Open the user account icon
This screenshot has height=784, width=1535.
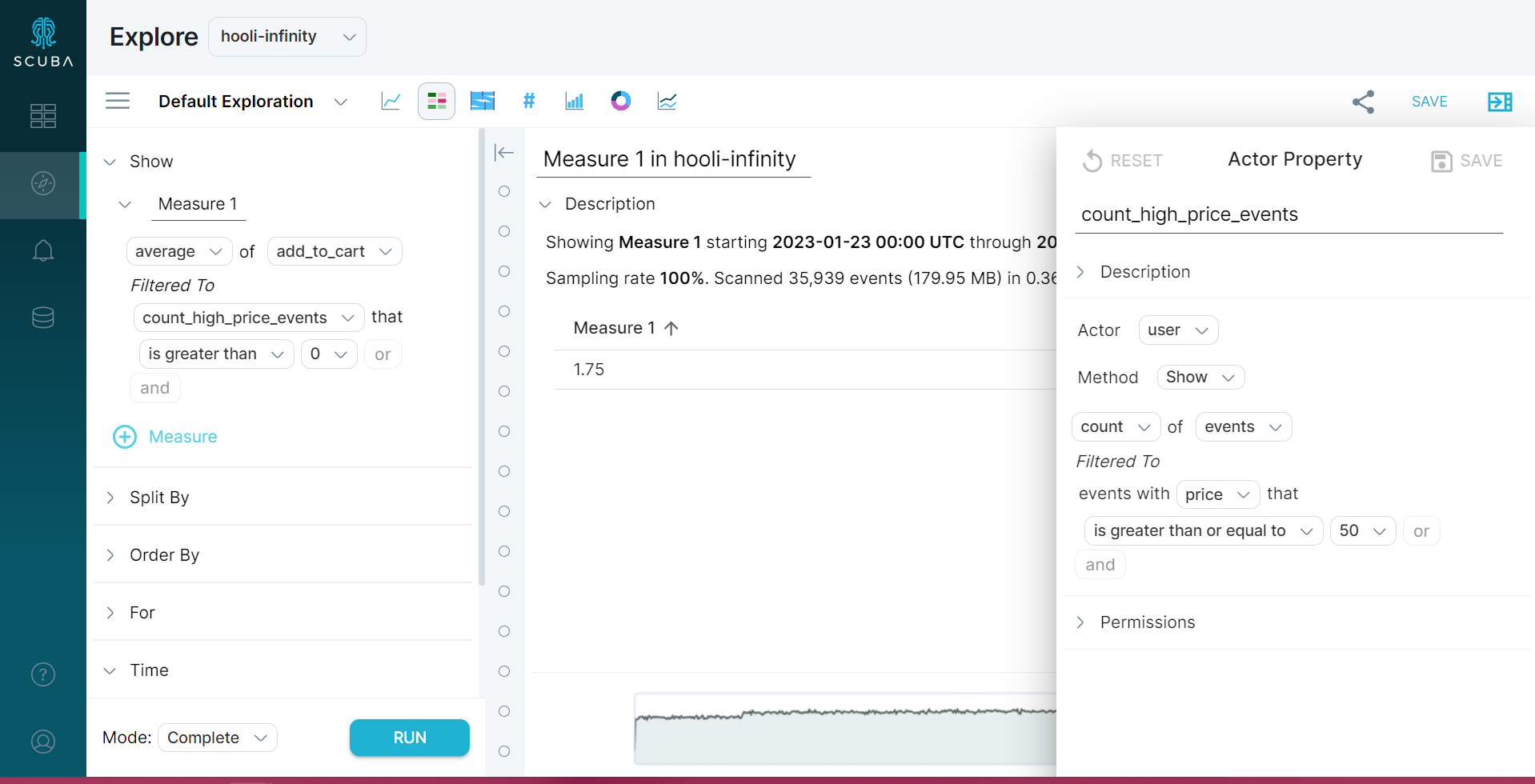43,742
